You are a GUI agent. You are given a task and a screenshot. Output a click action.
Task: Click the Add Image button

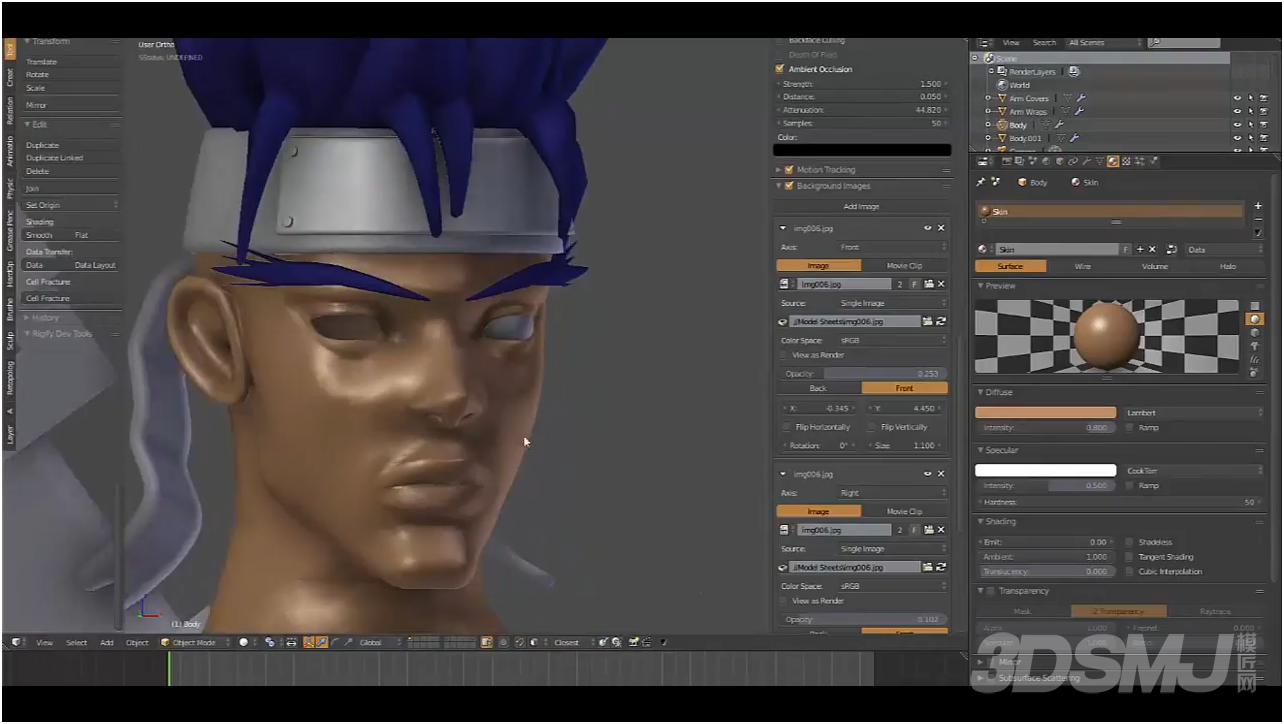tap(862, 206)
